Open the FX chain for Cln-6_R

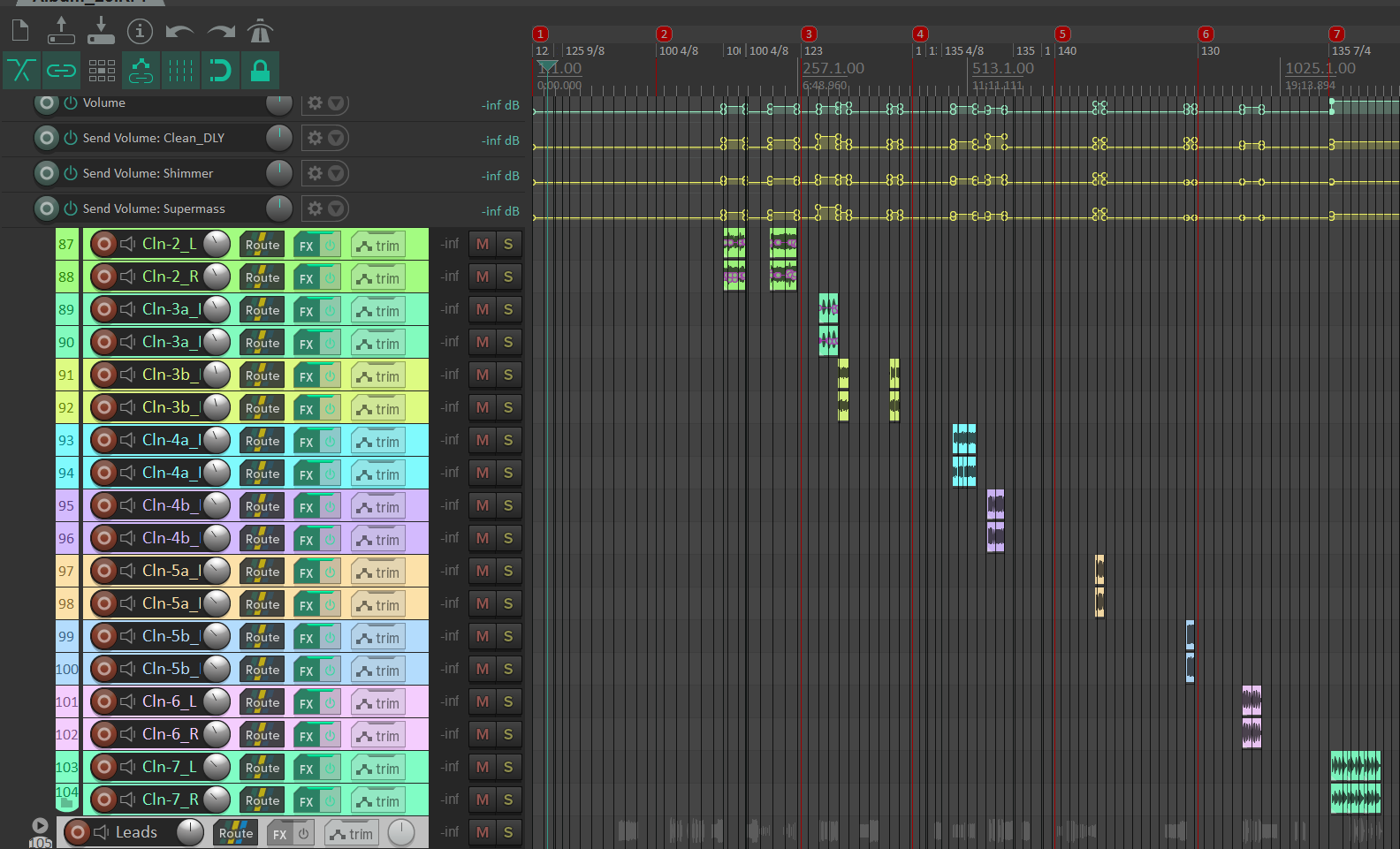307,736
